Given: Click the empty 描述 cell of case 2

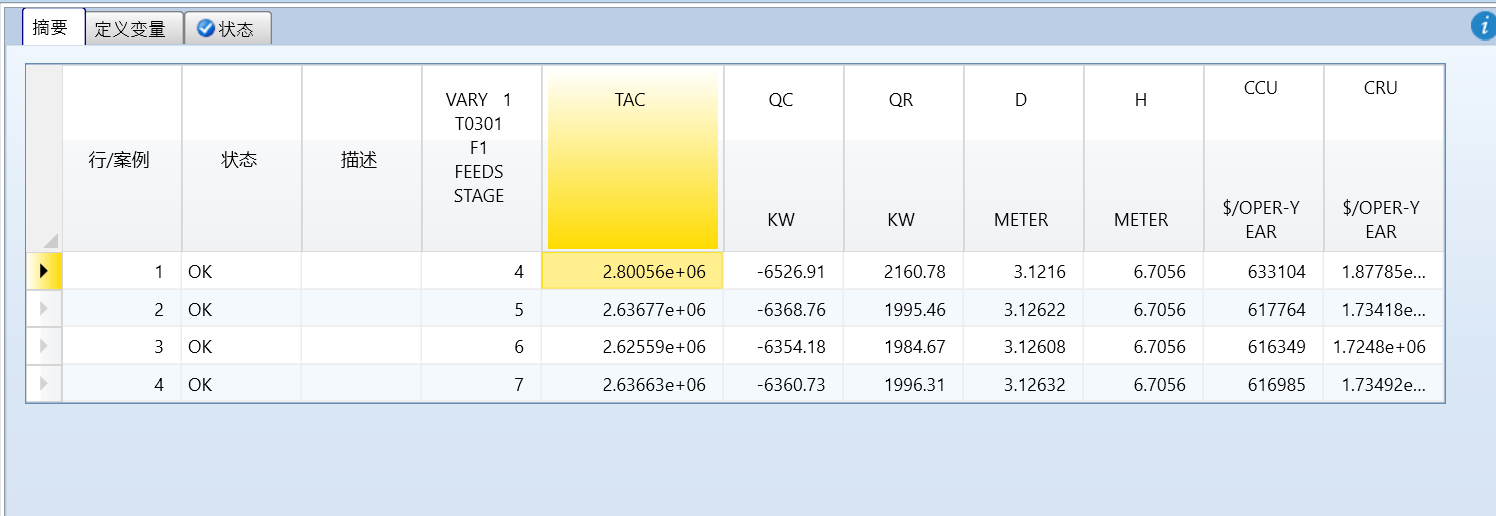Looking at the screenshot, I should [x=361, y=309].
